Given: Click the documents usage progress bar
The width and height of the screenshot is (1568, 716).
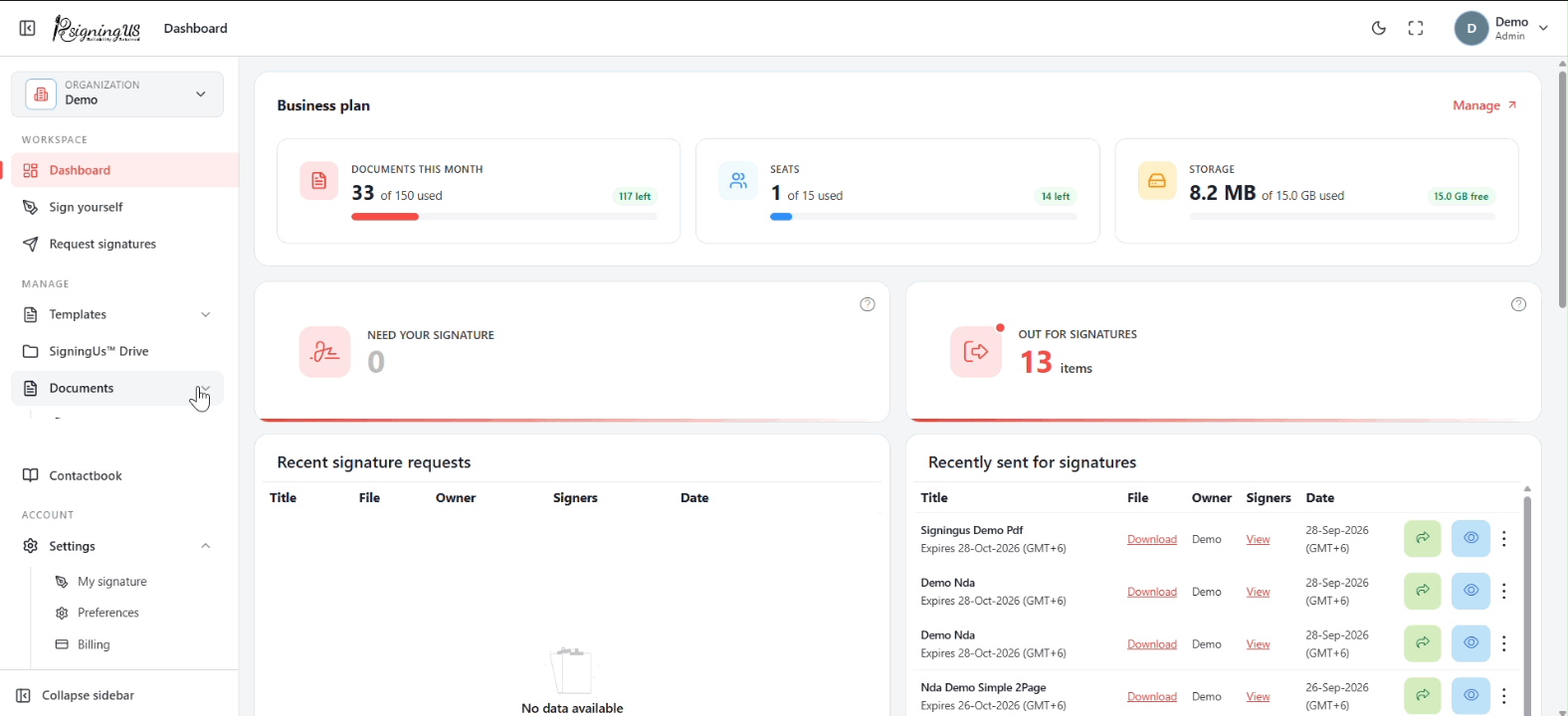Looking at the screenshot, I should pyautogui.click(x=504, y=217).
